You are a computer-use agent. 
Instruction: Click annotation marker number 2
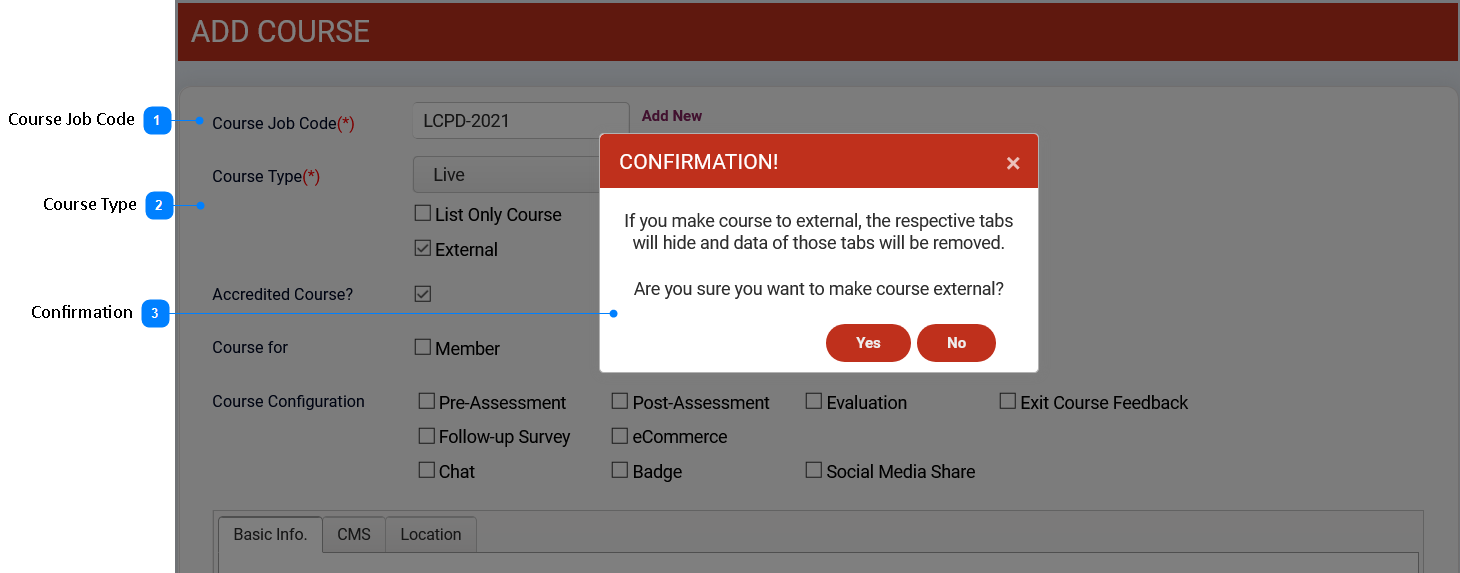coord(159,206)
